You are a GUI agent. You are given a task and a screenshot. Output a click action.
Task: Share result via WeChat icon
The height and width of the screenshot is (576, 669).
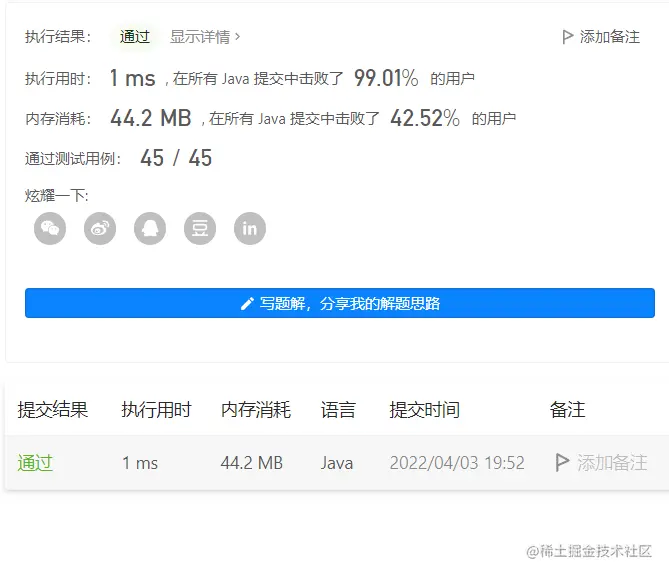tap(50, 229)
